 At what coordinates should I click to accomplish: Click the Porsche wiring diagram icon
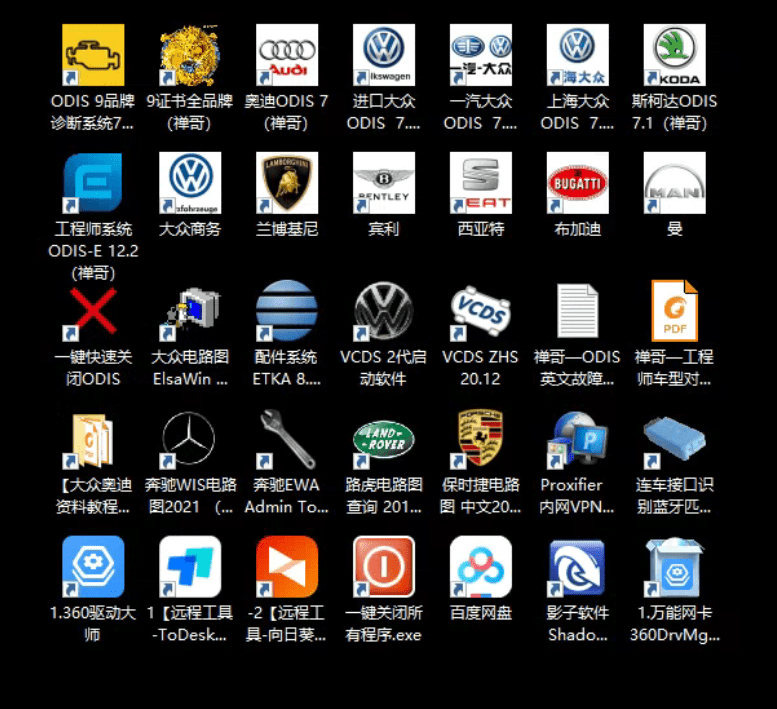click(x=481, y=440)
